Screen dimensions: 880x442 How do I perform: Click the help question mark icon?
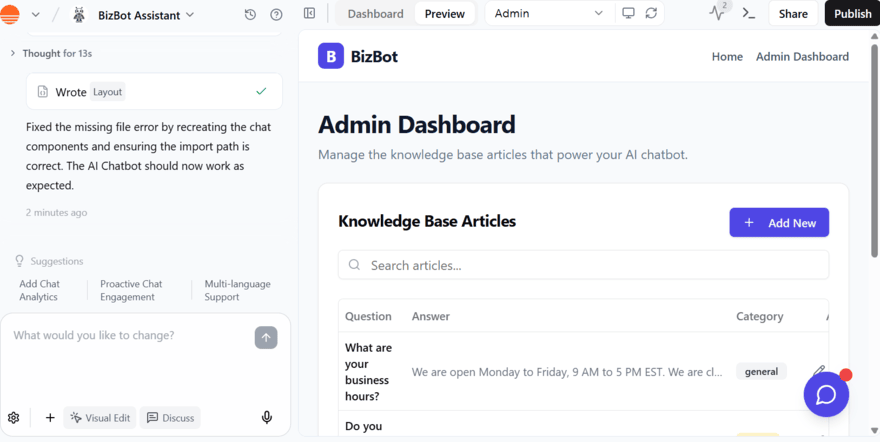point(276,15)
